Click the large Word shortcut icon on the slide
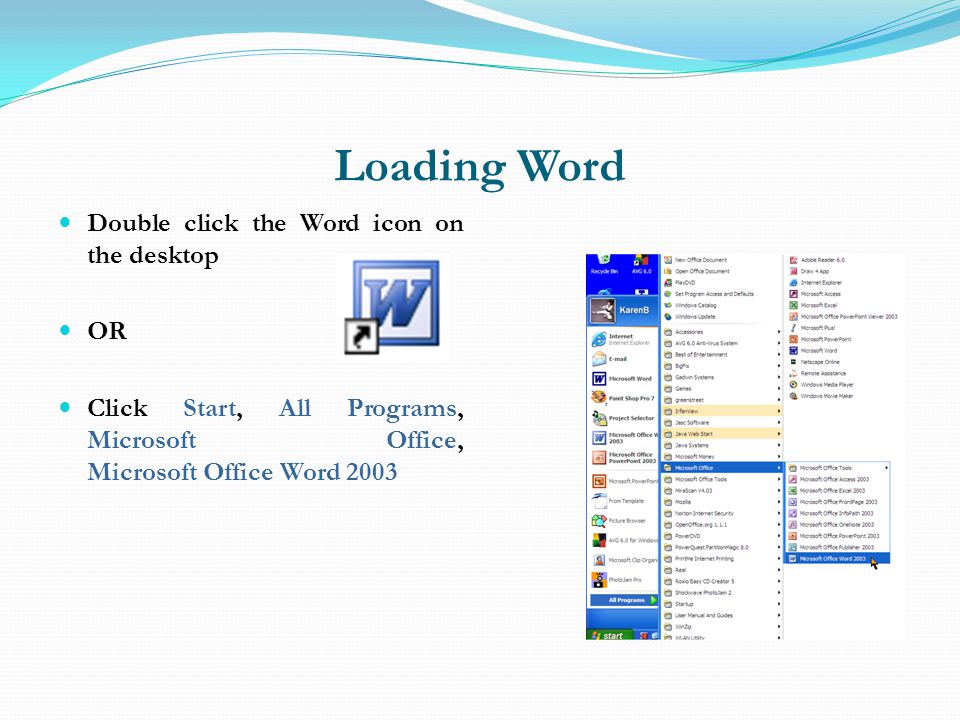The image size is (960, 720). 392,307
